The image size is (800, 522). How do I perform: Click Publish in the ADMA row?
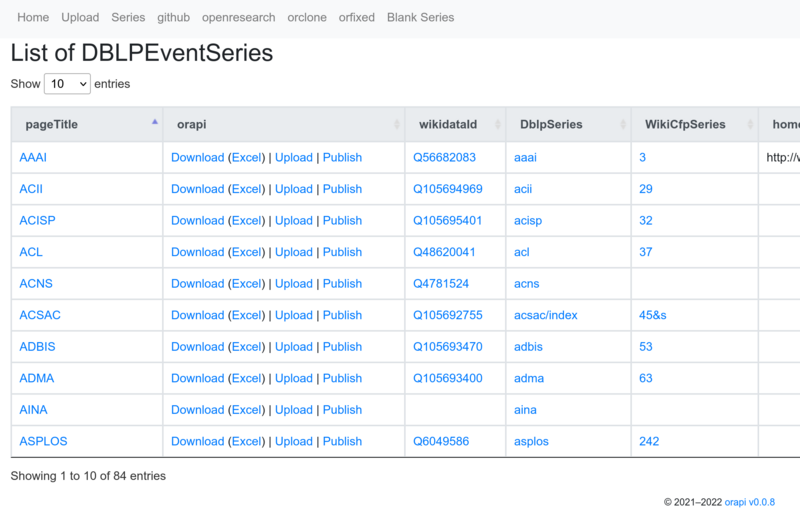click(x=342, y=379)
